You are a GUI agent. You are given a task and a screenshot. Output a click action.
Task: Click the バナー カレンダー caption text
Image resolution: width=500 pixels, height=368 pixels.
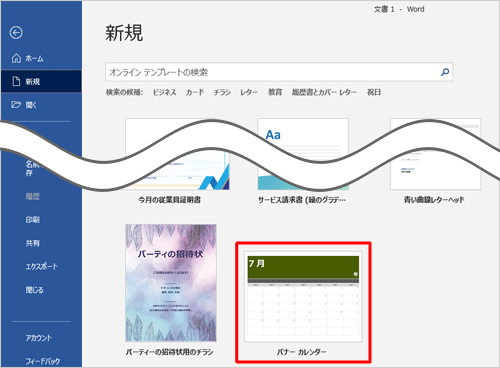pyautogui.click(x=302, y=352)
